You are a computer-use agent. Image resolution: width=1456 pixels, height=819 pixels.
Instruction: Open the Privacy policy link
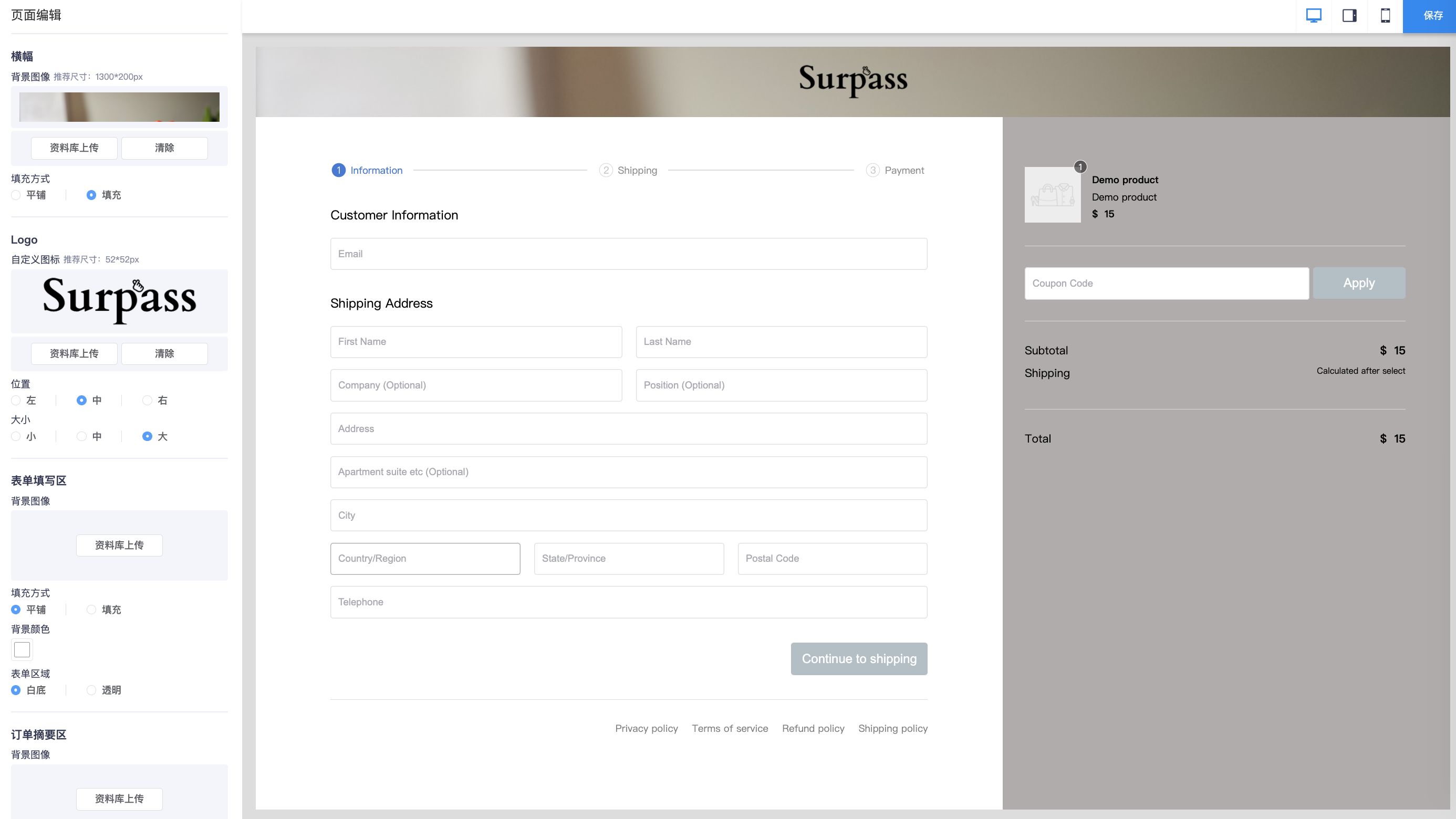(x=646, y=728)
